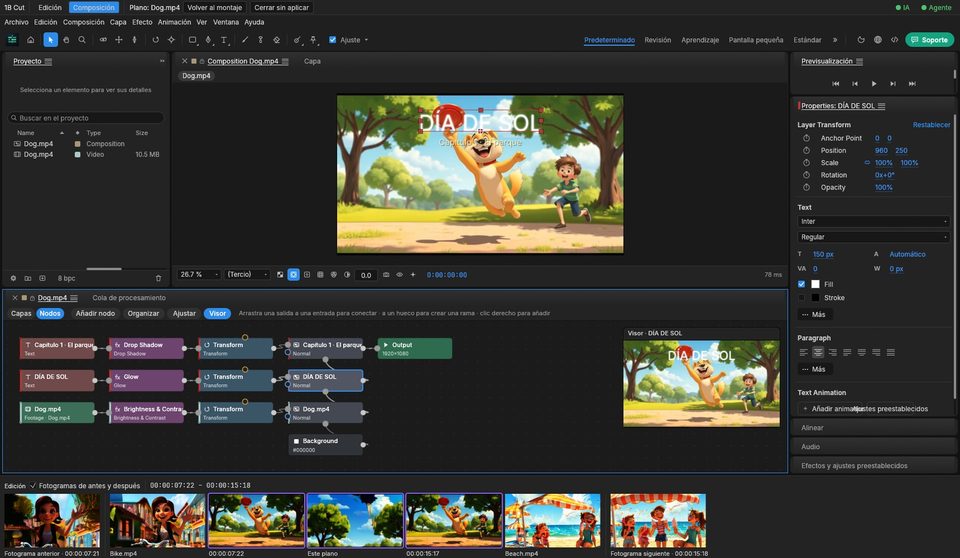Enable the Stroke checkbox
The image size is (960, 558).
pyautogui.click(x=801, y=298)
